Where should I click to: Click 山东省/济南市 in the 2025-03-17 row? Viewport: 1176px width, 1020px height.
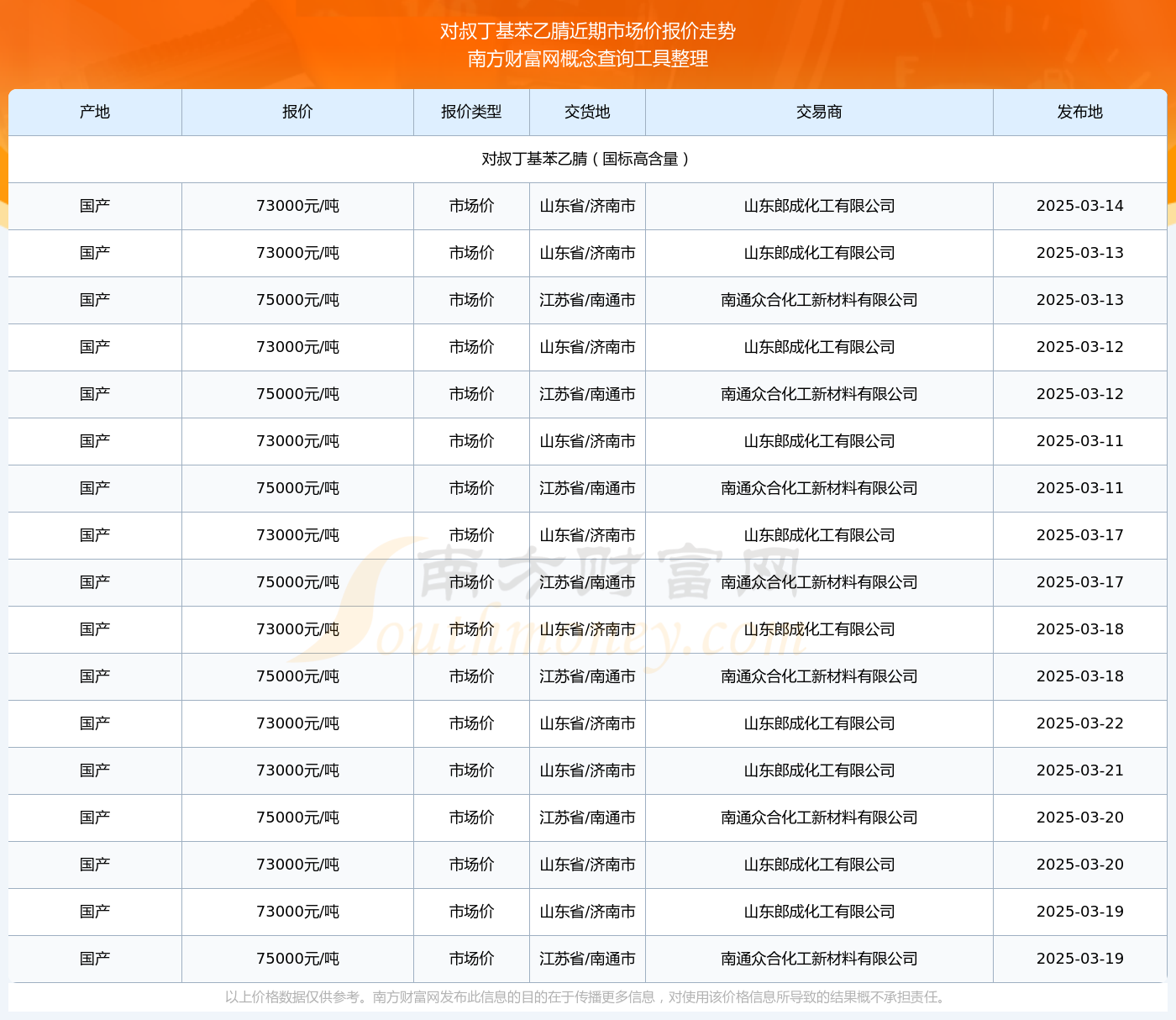click(587, 535)
